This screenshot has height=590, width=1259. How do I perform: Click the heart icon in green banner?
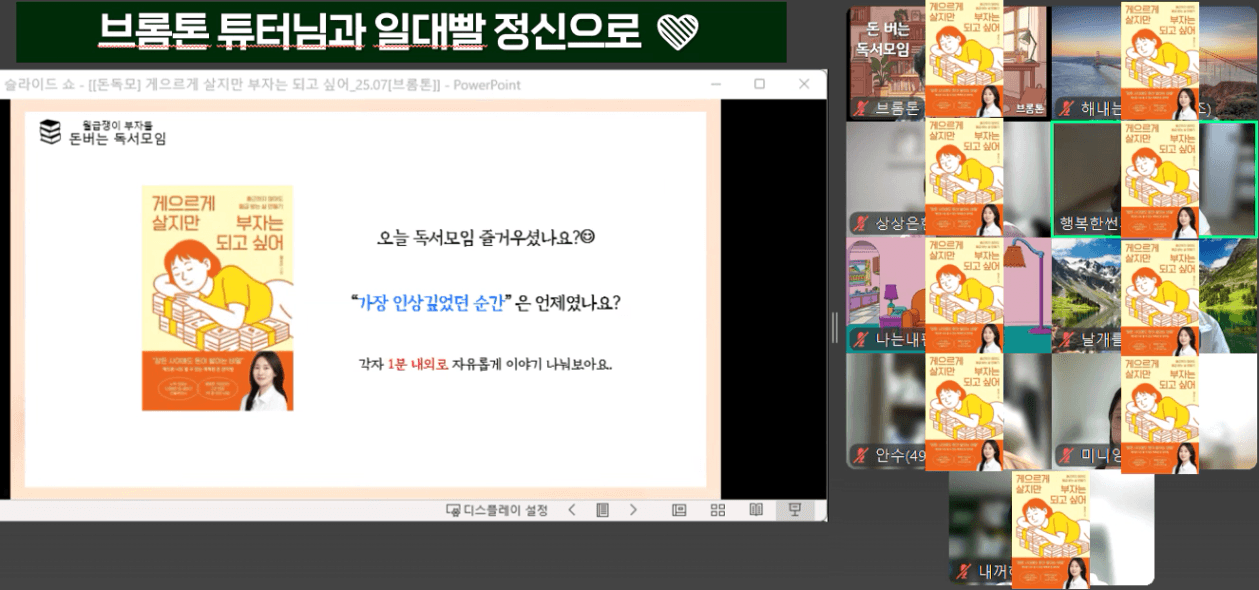[x=677, y=33]
